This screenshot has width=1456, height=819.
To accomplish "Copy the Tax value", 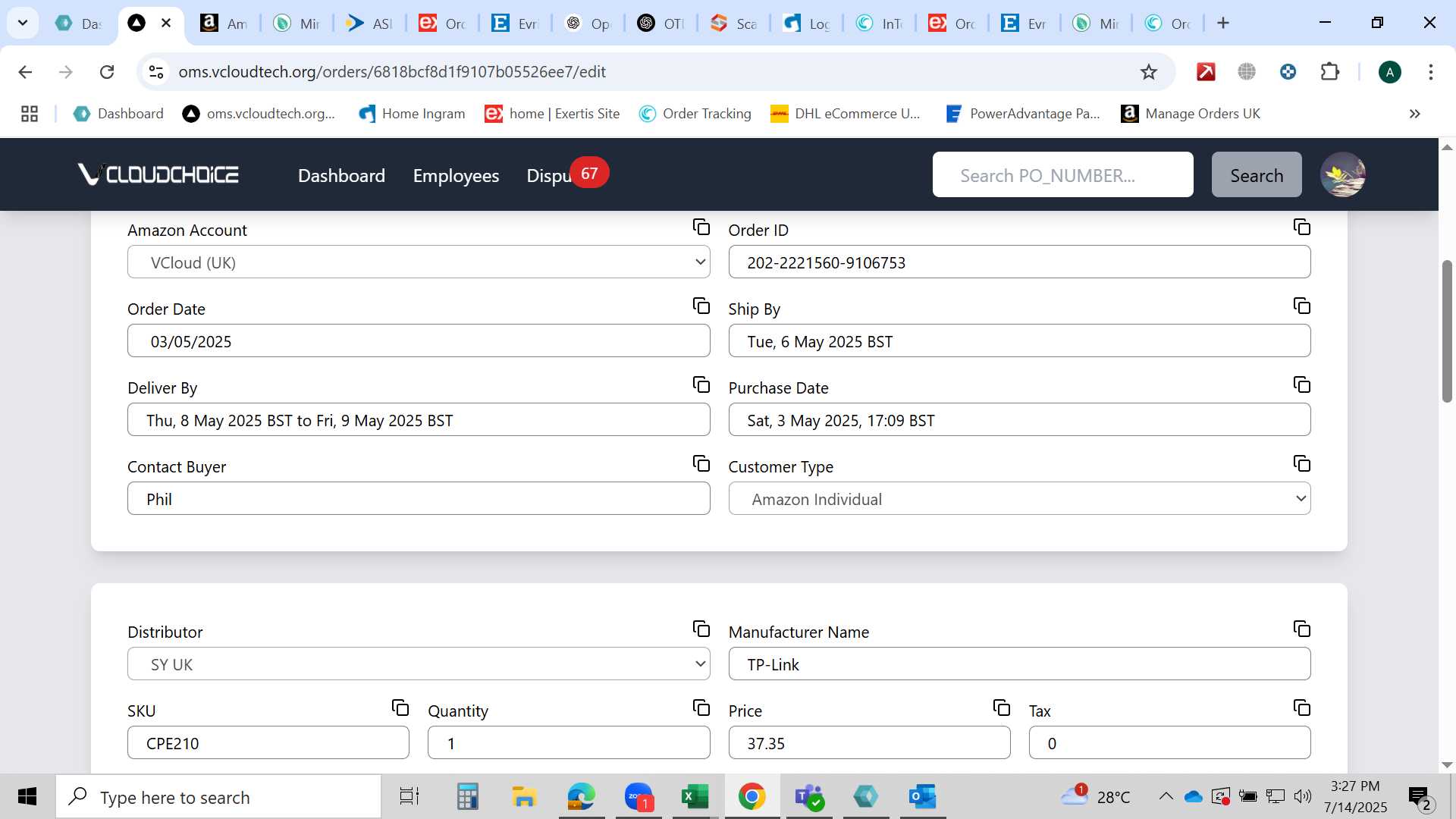I will click(1302, 708).
